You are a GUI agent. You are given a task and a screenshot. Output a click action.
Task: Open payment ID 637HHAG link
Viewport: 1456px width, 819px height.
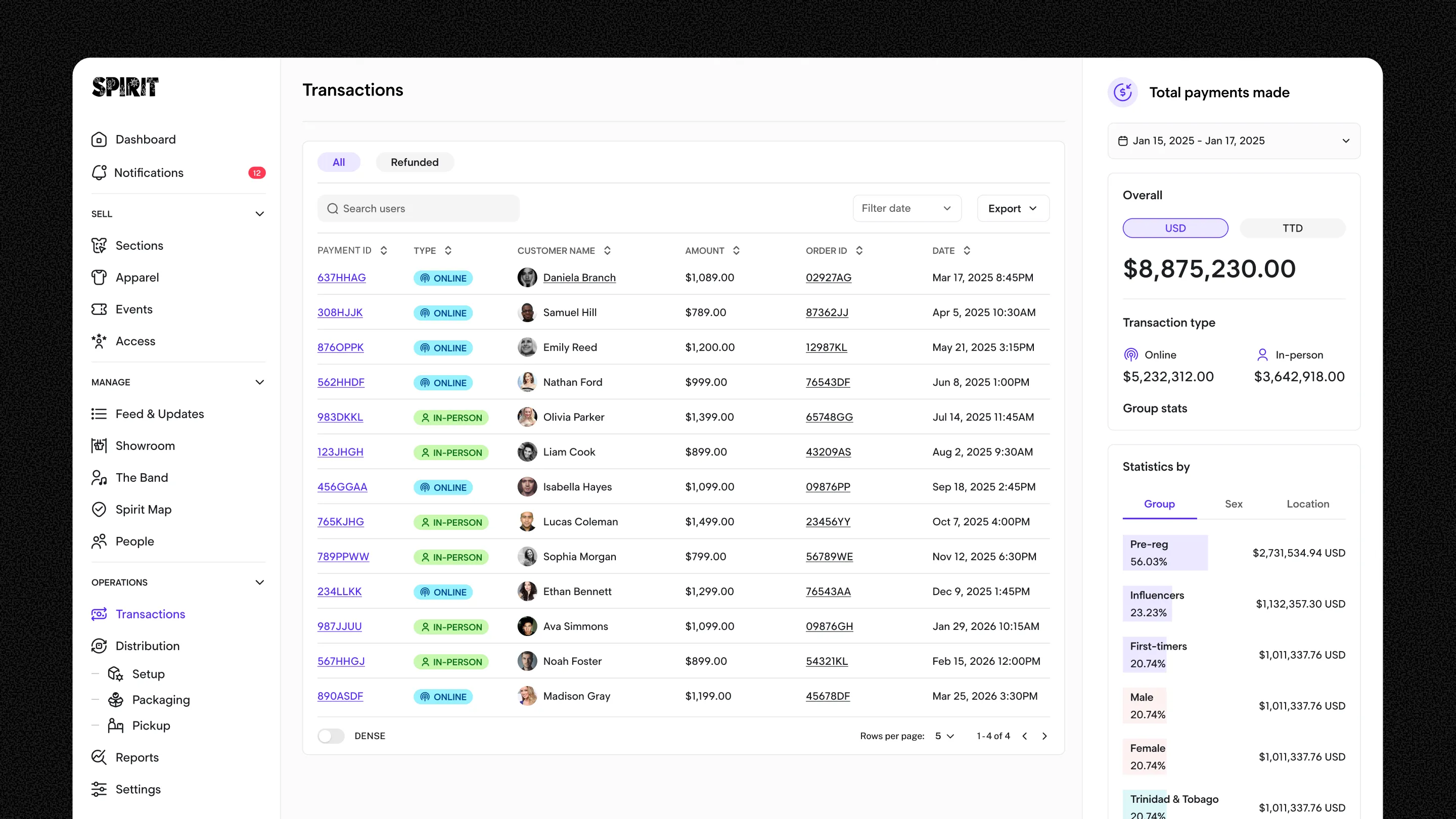[341, 278]
